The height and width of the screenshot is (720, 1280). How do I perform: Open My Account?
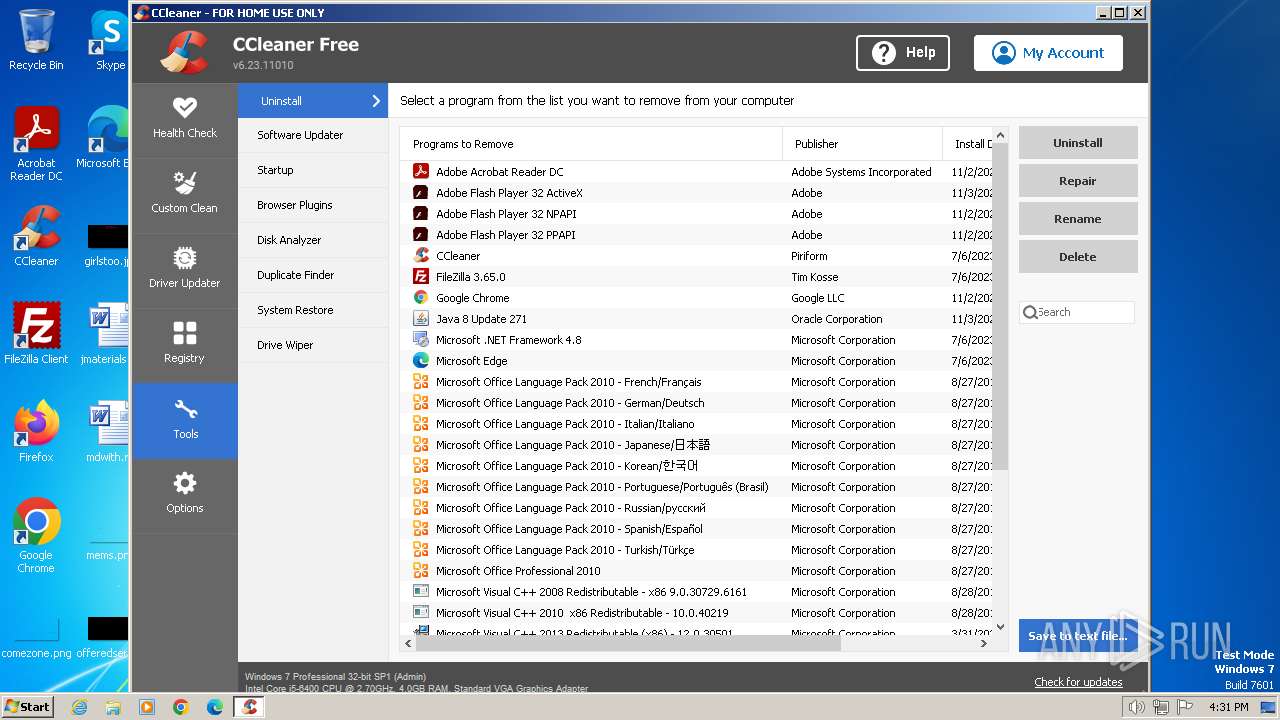pos(1048,53)
